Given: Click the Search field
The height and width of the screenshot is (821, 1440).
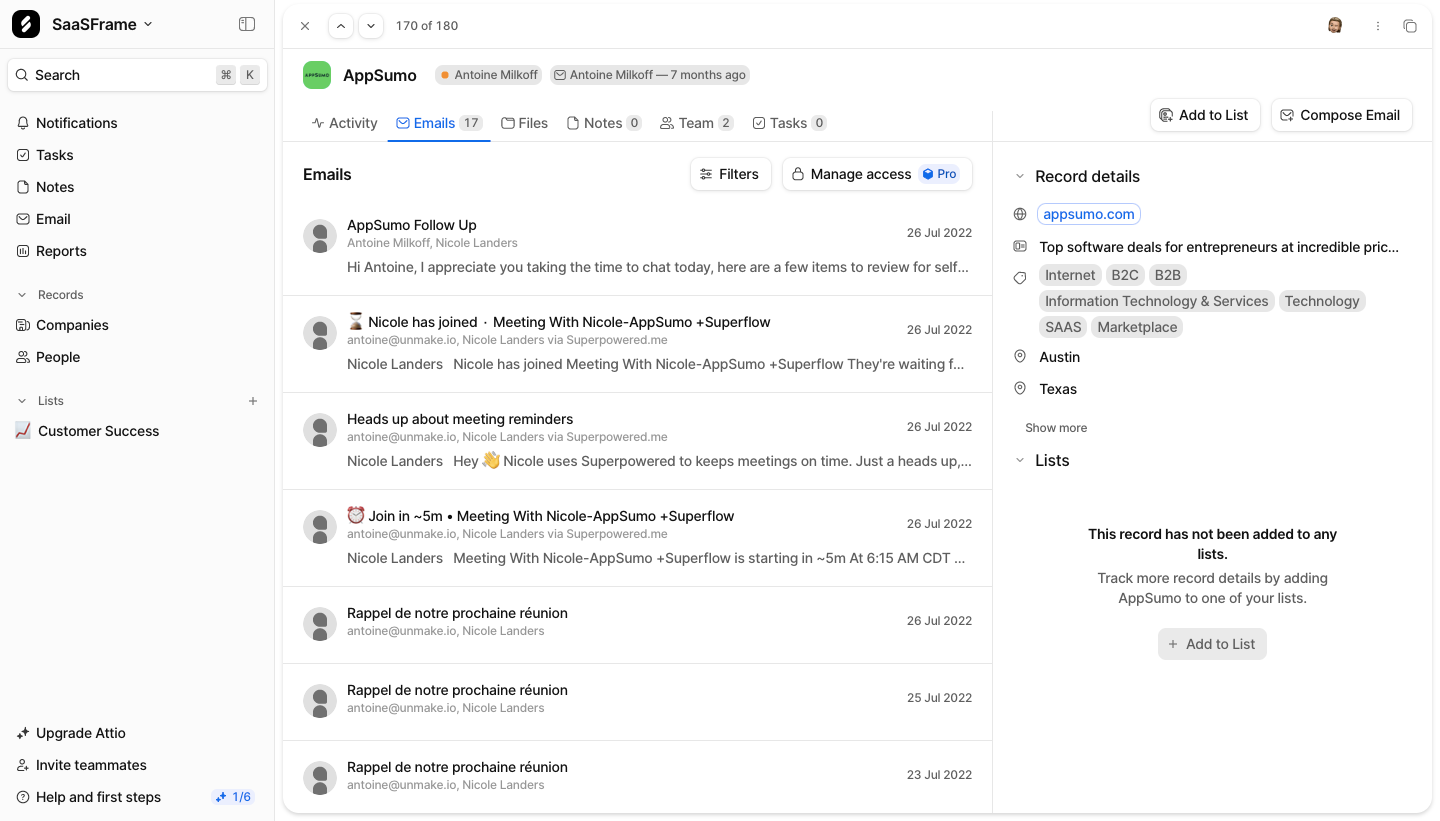Looking at the screenshot, I should click(137, 75).
